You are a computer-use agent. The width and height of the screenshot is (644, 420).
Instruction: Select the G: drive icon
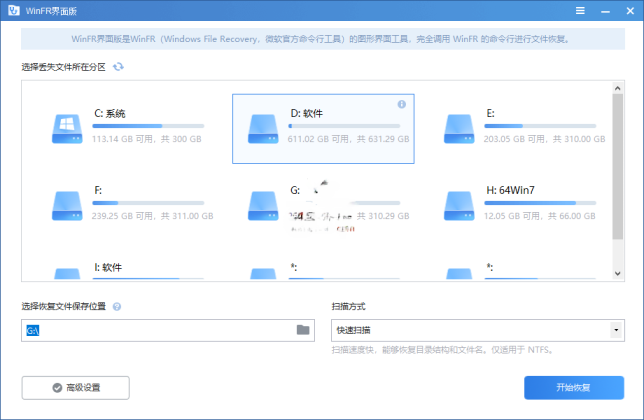(x=263, y=206)
